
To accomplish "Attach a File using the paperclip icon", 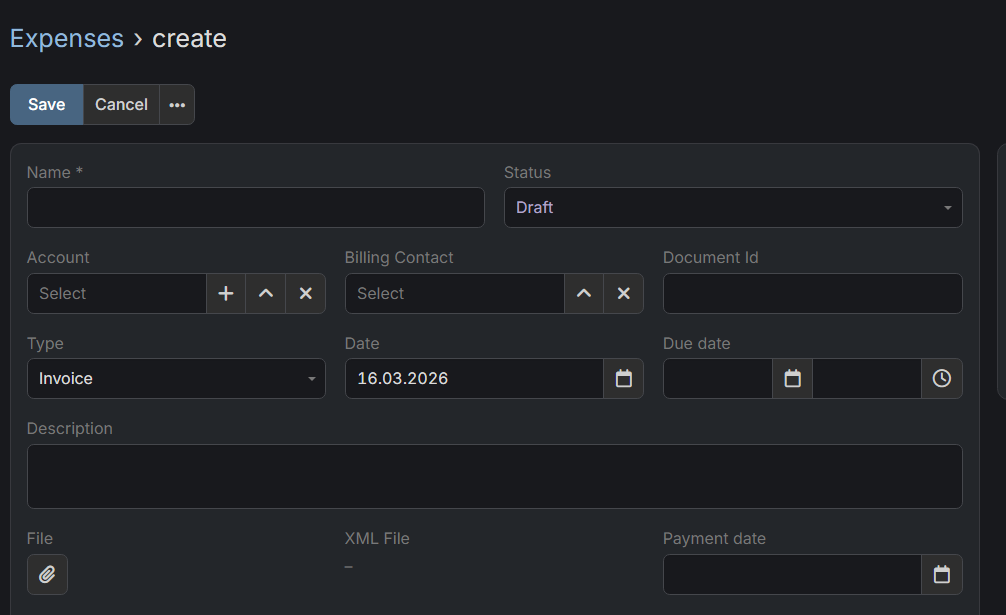I will tap(47, 574).
